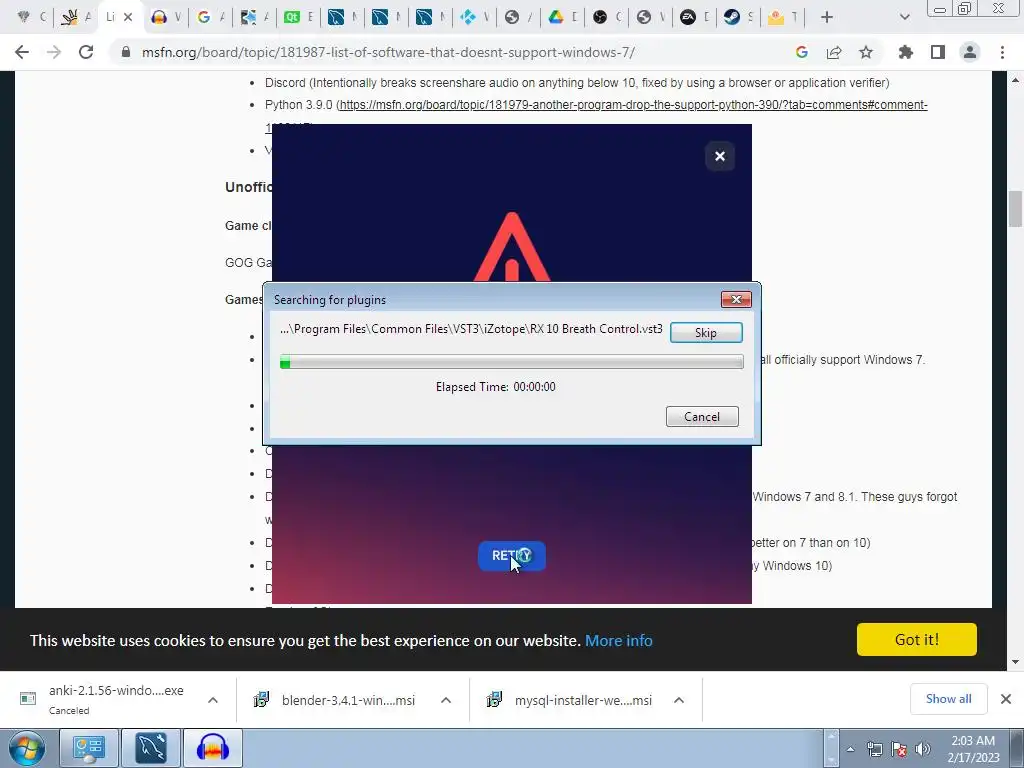This screenshot has width=1024, height=768.
Task: Open the anki-2.1.56 download options arrow
Action: (x=213, y=700)
